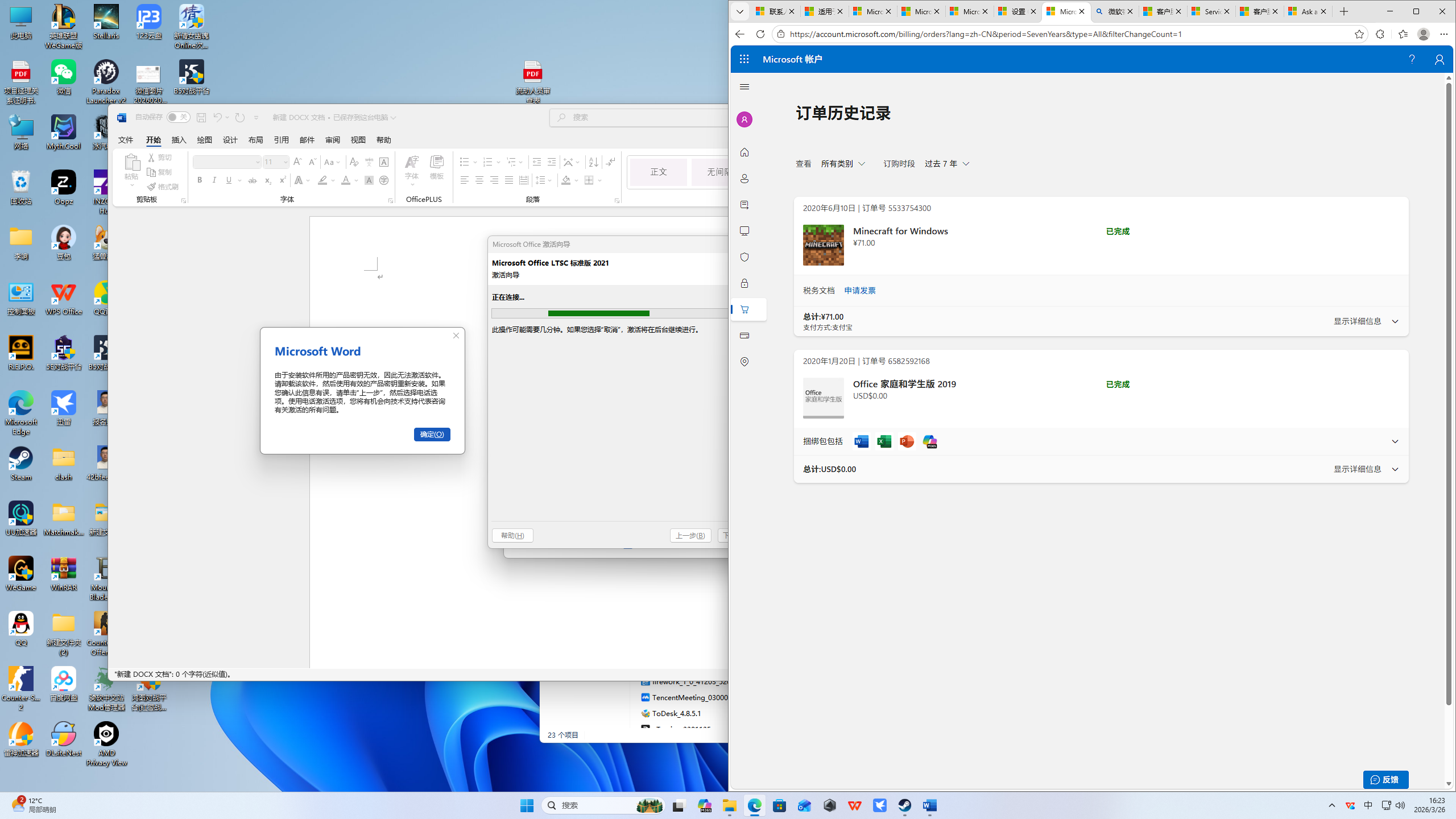Open the Word font size dropdown

286,162
